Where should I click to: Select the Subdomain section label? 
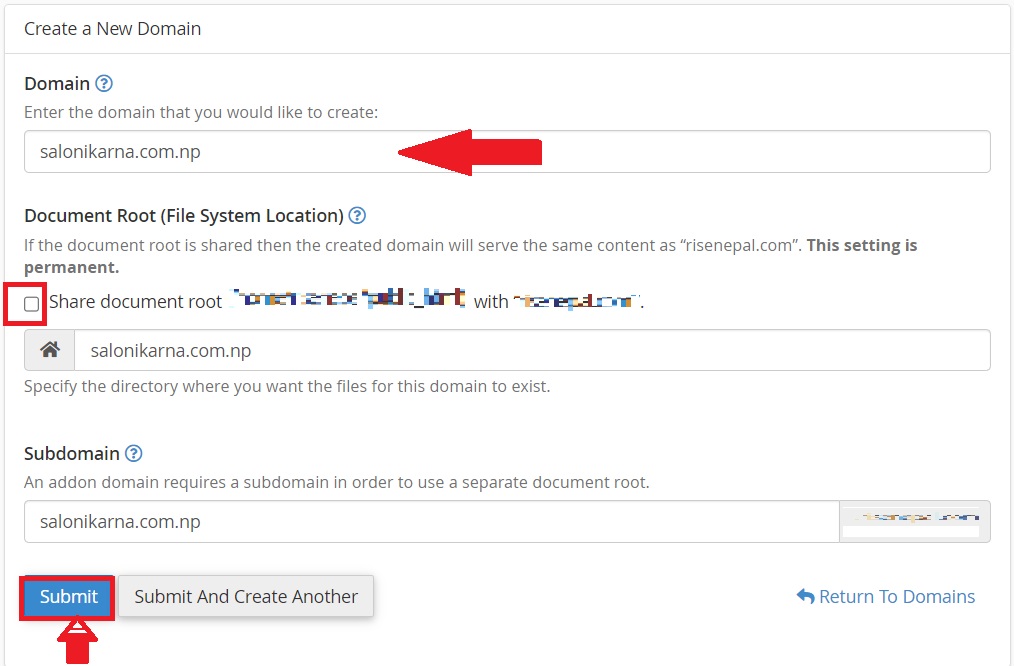[x=72, y=453]
